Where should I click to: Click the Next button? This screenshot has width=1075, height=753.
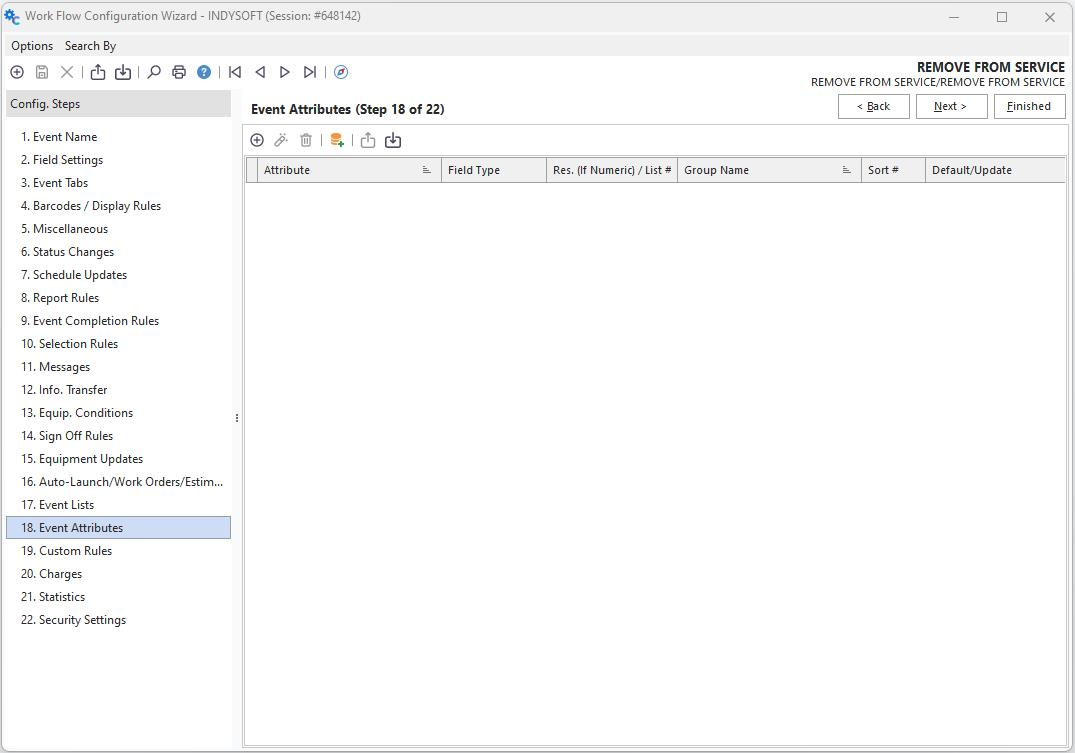(x=952, y=106)
